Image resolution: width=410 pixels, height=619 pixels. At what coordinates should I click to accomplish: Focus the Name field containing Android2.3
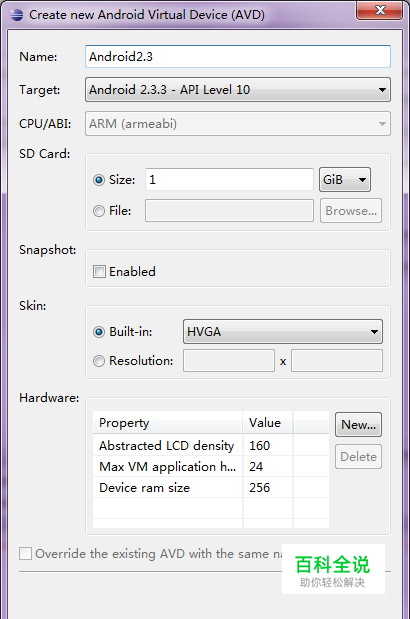click(238, 56)
